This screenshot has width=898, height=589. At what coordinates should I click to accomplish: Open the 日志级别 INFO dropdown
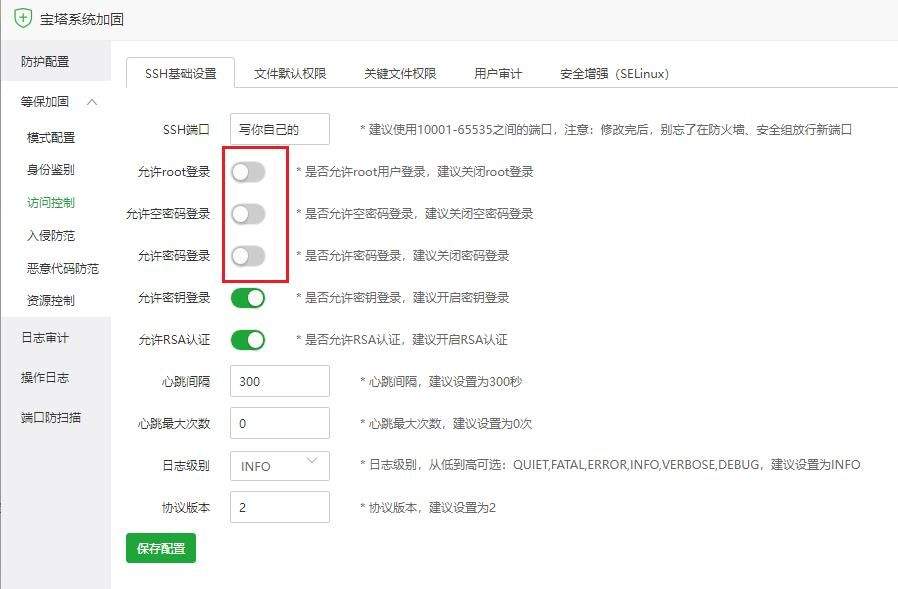tap(279, 466)
